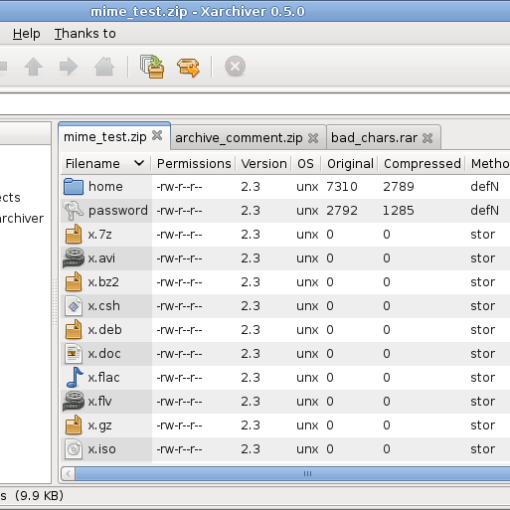This screenshot has height=510, width=510.
Task: Sort by the Original column header
Action: [350, 164]
